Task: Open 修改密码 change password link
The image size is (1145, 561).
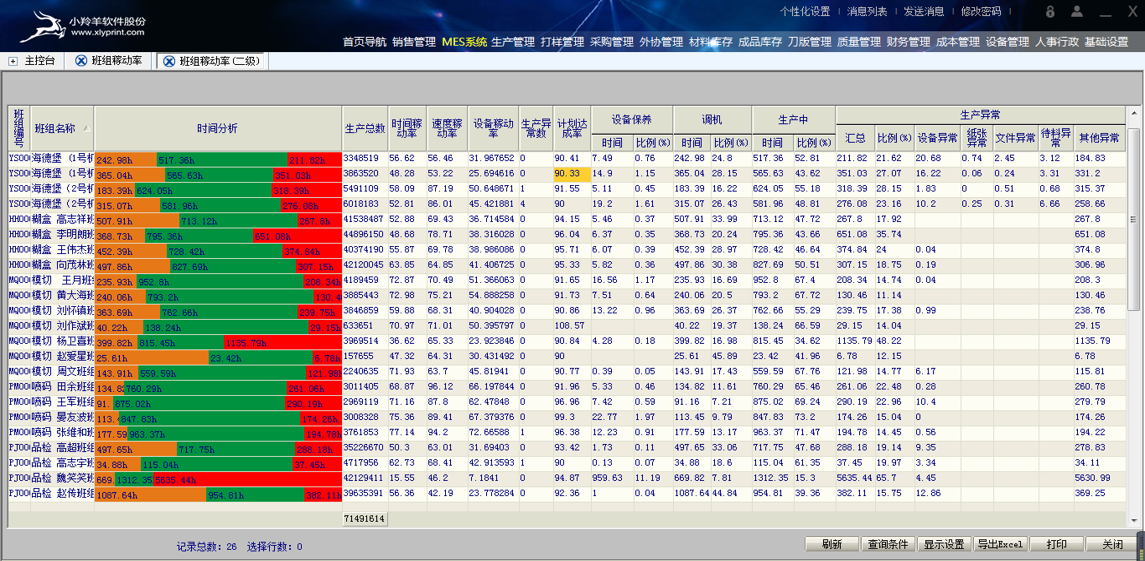Action: [x=980, y=12]
